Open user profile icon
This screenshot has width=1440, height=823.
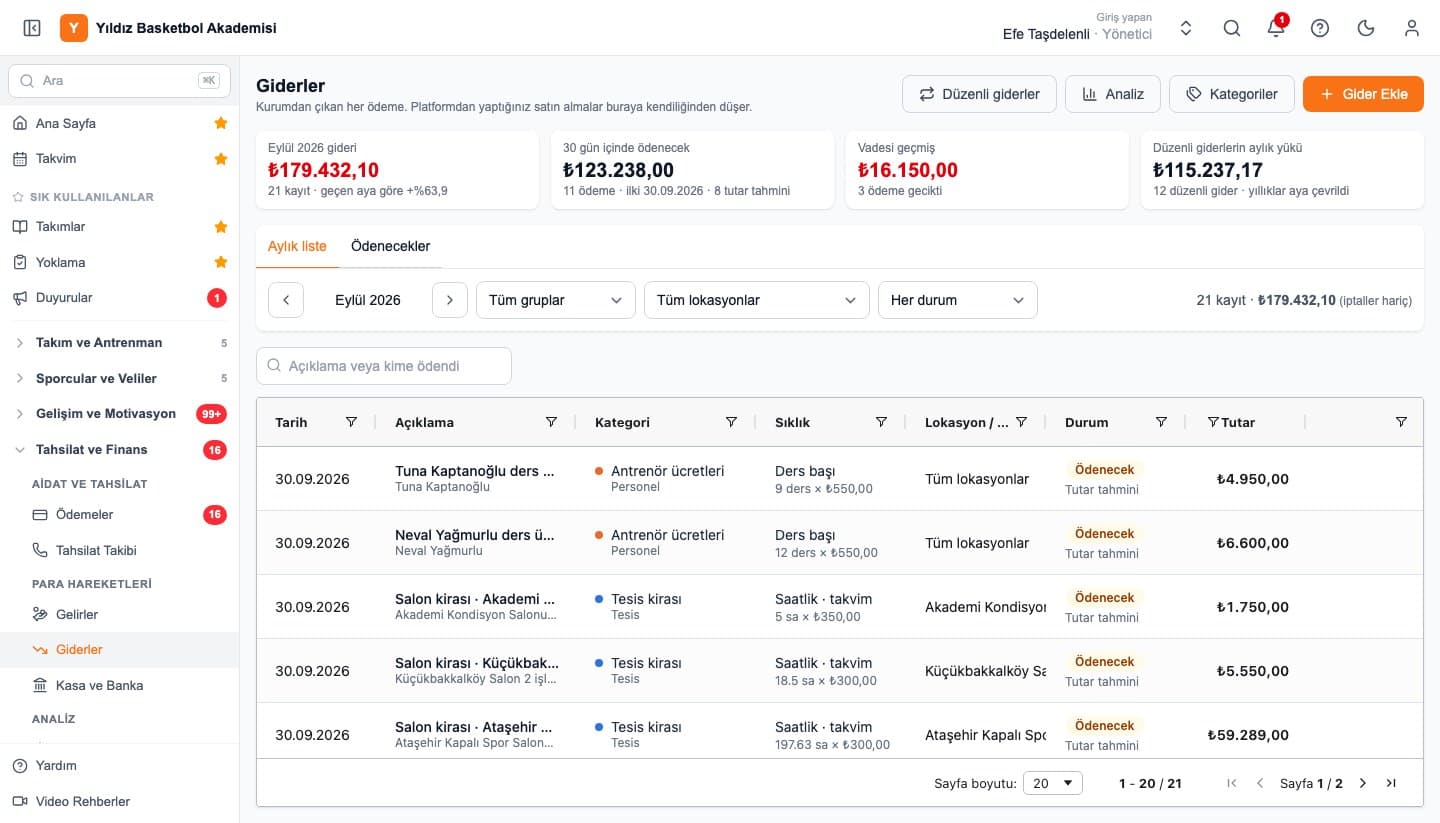1412,28
